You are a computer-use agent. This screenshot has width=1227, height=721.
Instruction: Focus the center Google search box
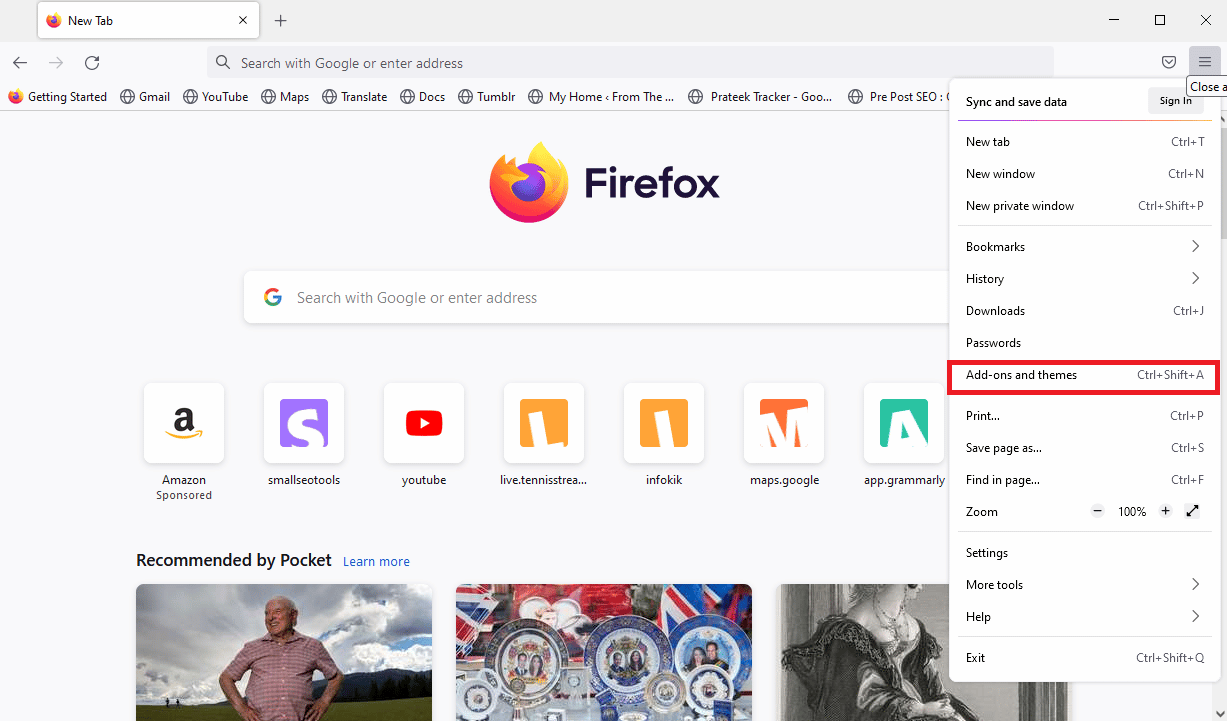click(595, 297)
